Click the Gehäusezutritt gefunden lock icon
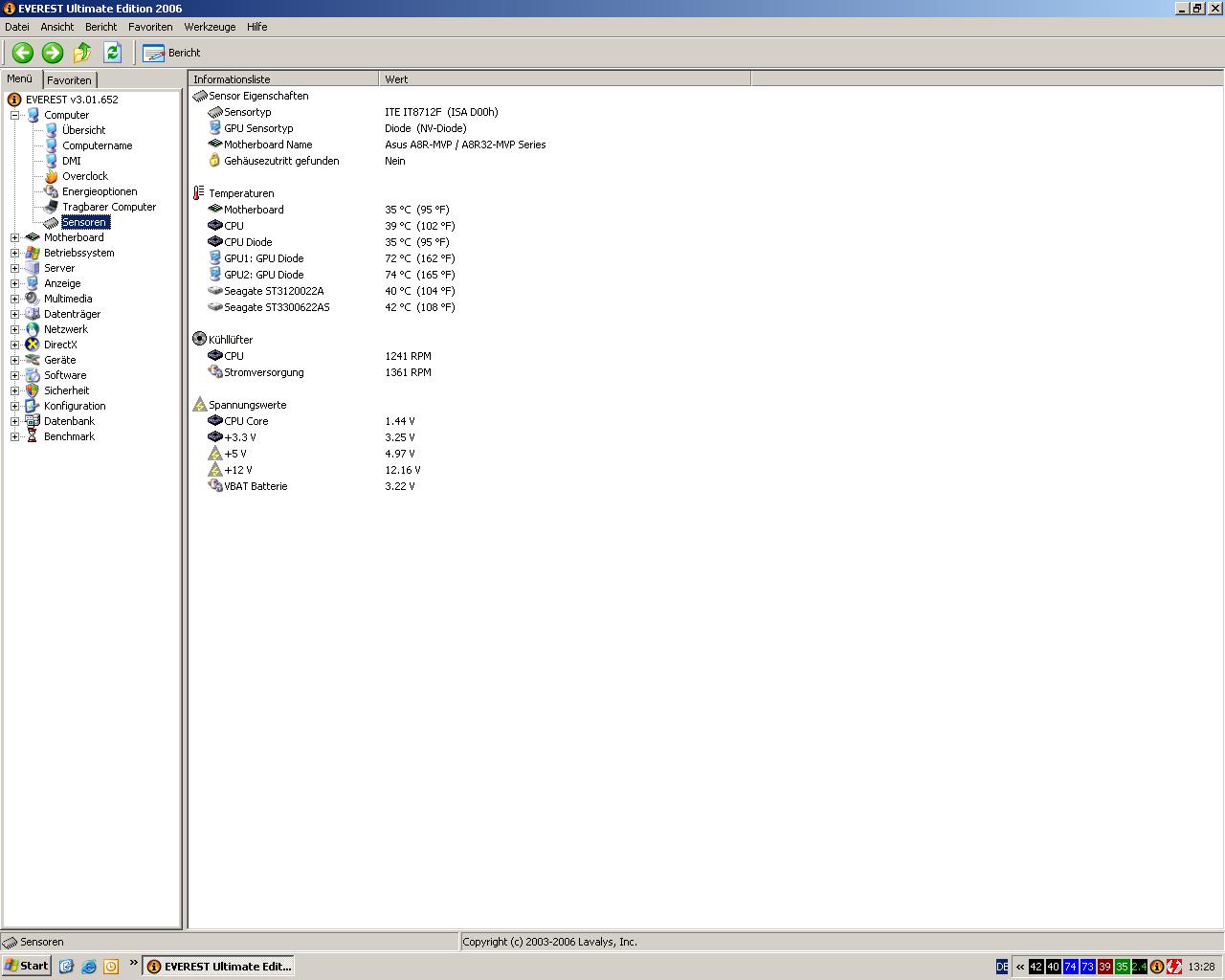The image size is (1225, 980). click(215, 161)
